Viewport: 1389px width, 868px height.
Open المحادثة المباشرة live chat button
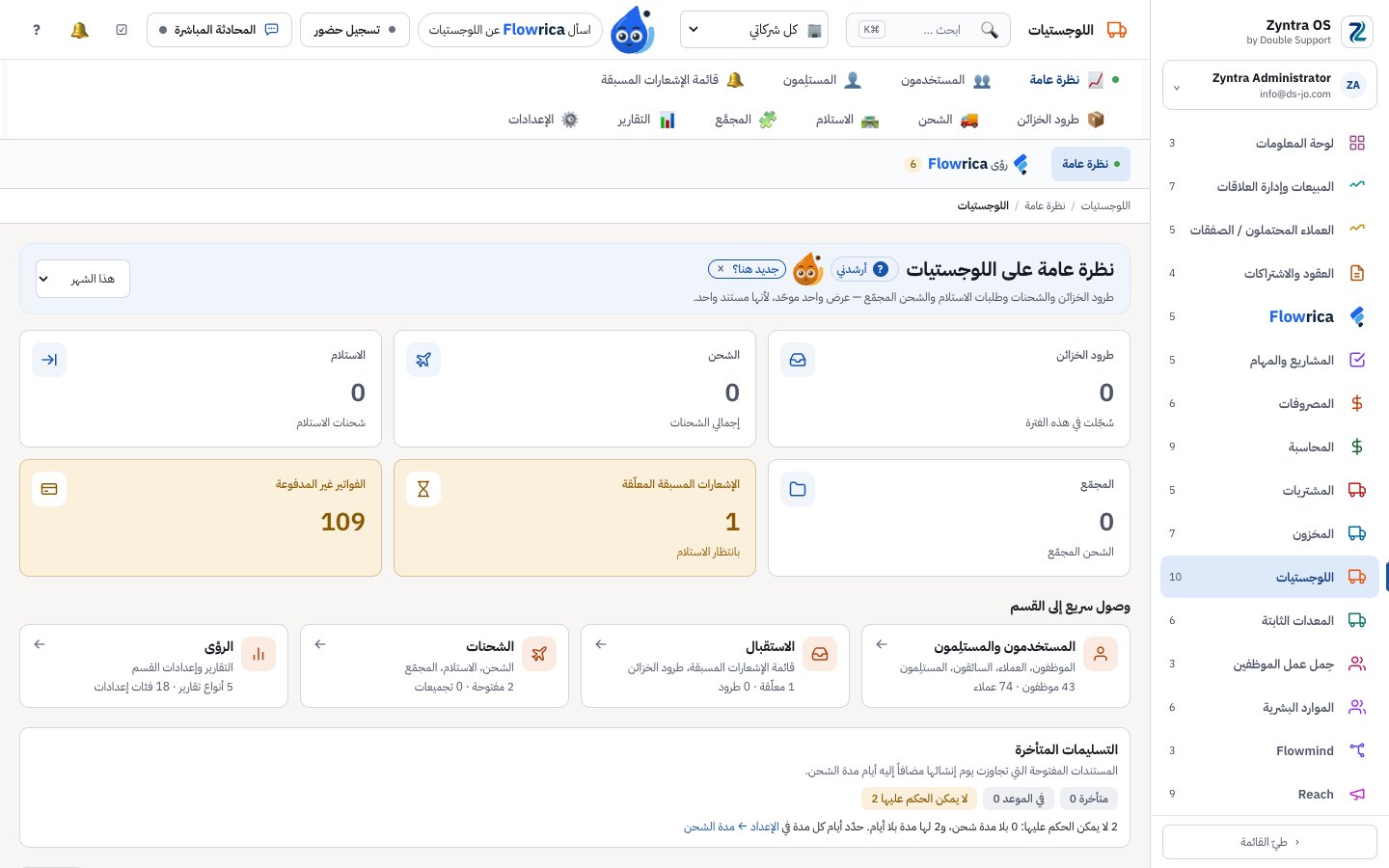[219, 30]
